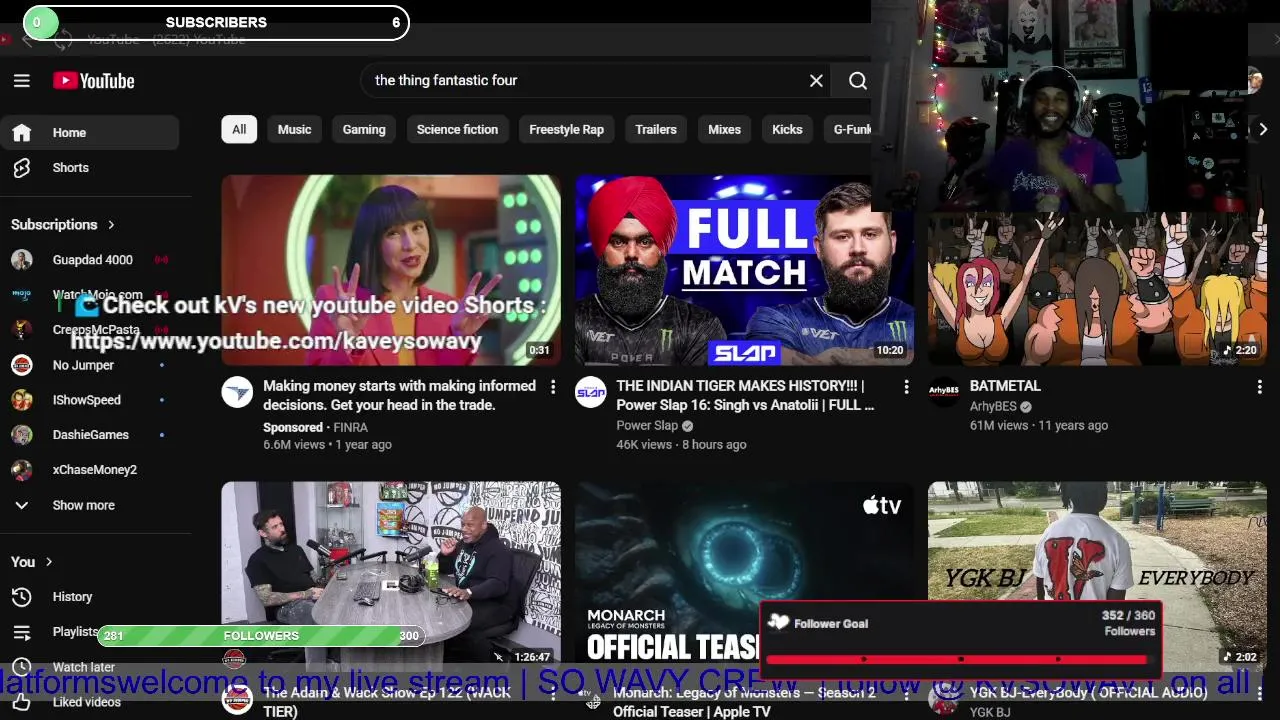Open the hamburger guide menu
Viewport: 1280px width, 720px height.
(22, 81)
